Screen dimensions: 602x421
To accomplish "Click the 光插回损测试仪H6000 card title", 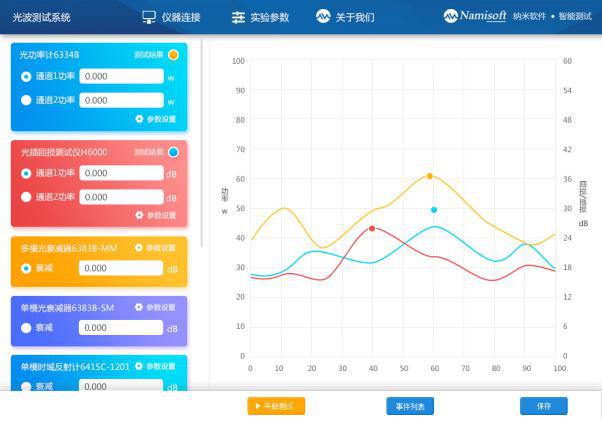I will tap(64, 152).
